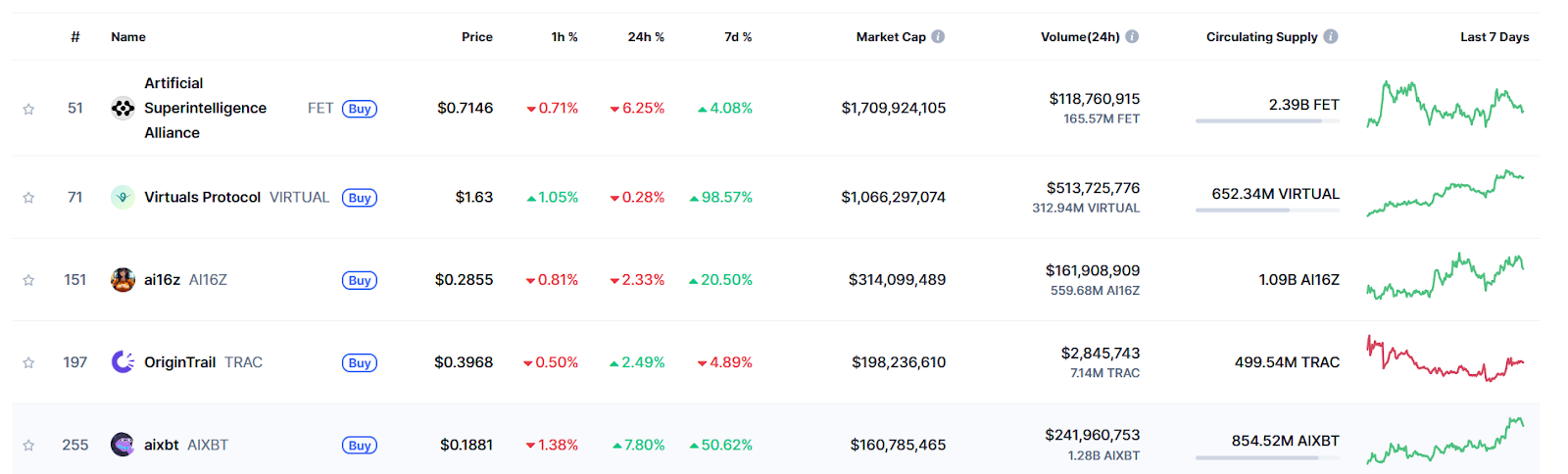The height and width of the screenshot is (474, 1568).
Task: Click the FET circulating supply progress bar
Action: (x=1267, y=120)
